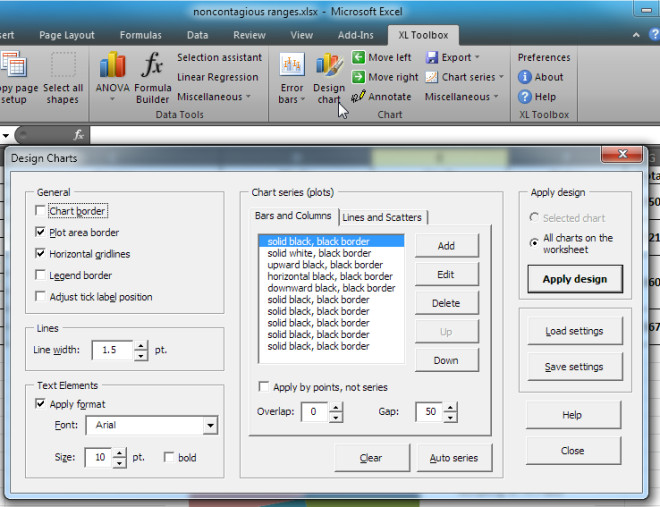
Task: Expand the Error bars dropdown
Action: [x=302, y=100]
